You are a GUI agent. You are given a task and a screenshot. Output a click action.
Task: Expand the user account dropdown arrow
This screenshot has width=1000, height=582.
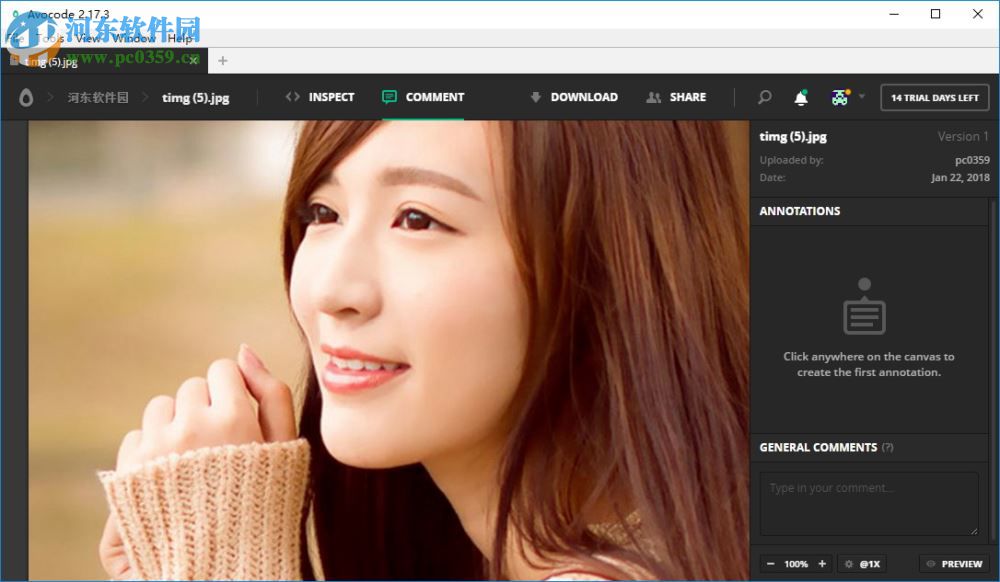862,96
